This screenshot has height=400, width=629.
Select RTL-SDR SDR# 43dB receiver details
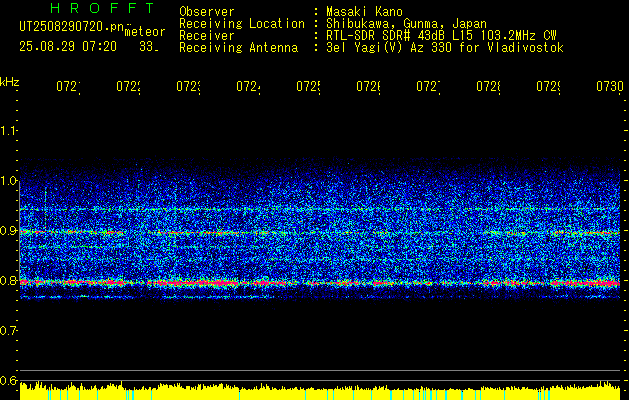441,36
